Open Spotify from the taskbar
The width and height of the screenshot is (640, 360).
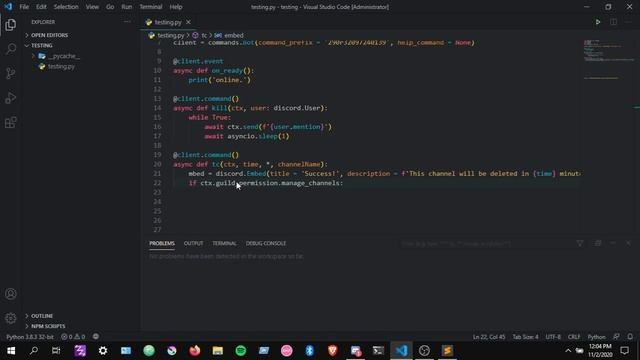241,351
